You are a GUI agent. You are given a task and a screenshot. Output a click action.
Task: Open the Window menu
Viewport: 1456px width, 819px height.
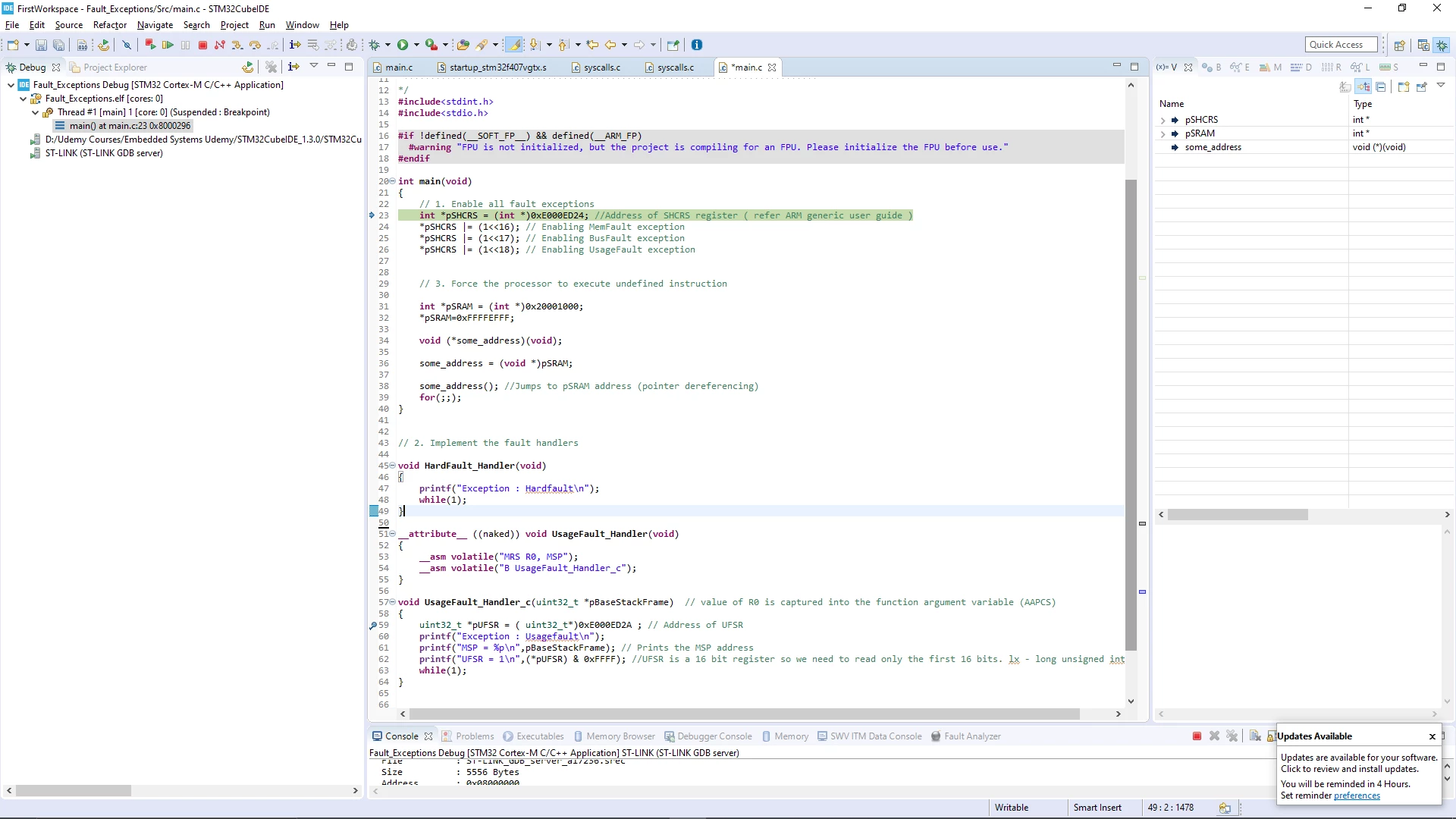tap(302, 25)
